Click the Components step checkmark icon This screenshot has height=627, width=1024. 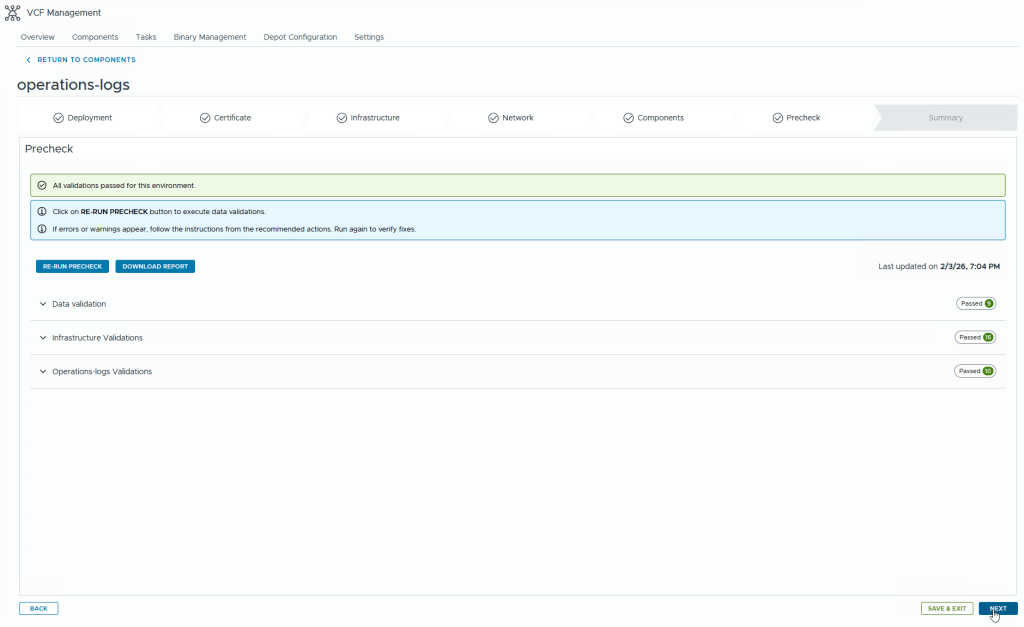[x=628, y=118]
